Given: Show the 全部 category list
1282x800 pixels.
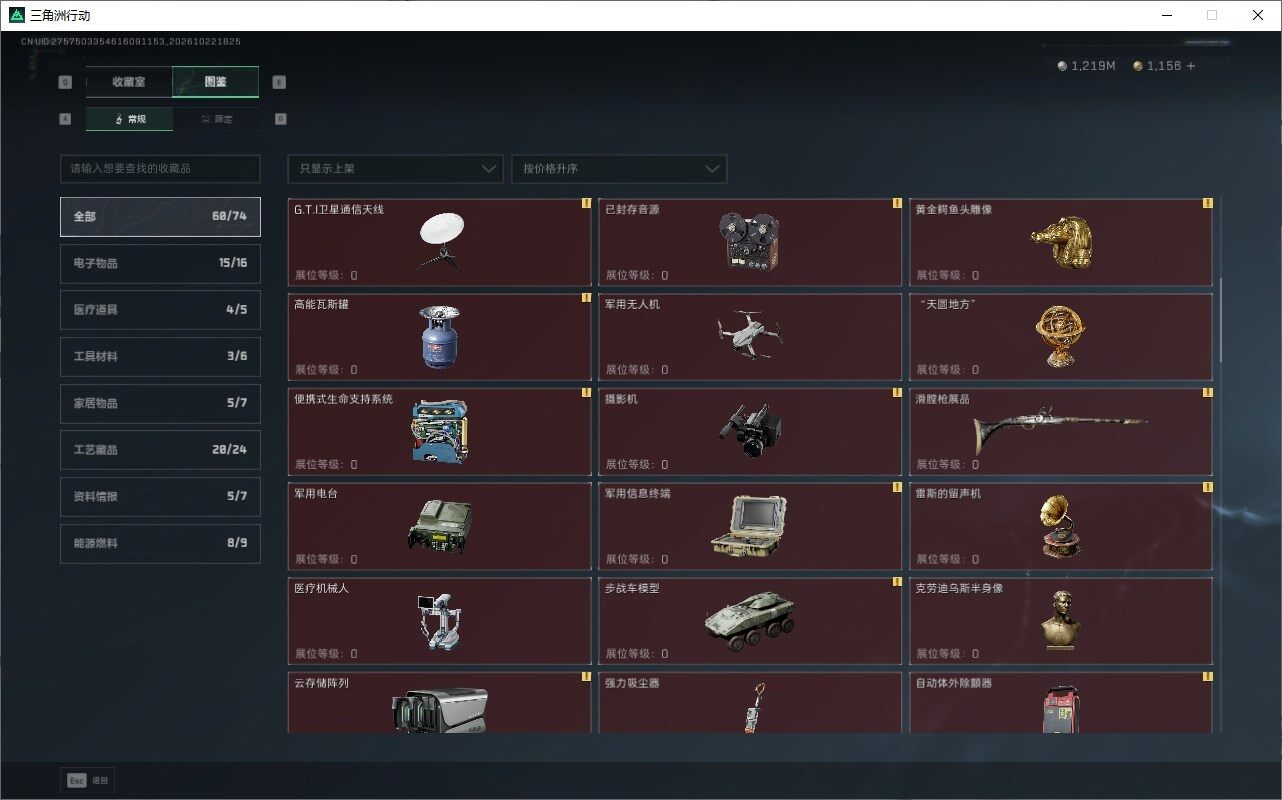Looking at the screenshot, I should (x=160, y=216).
